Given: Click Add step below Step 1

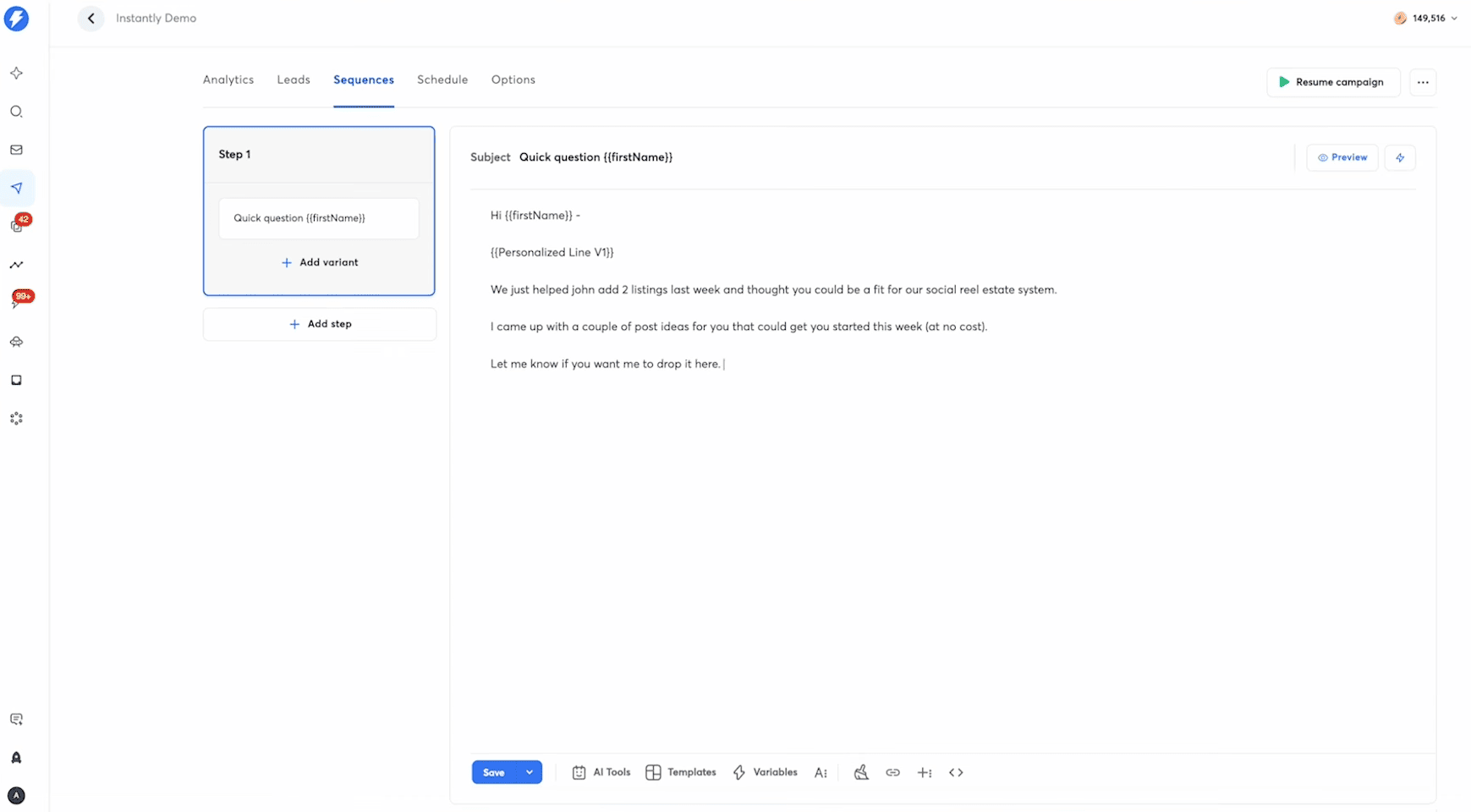Looking at the screenshot, I should point(320,323).
